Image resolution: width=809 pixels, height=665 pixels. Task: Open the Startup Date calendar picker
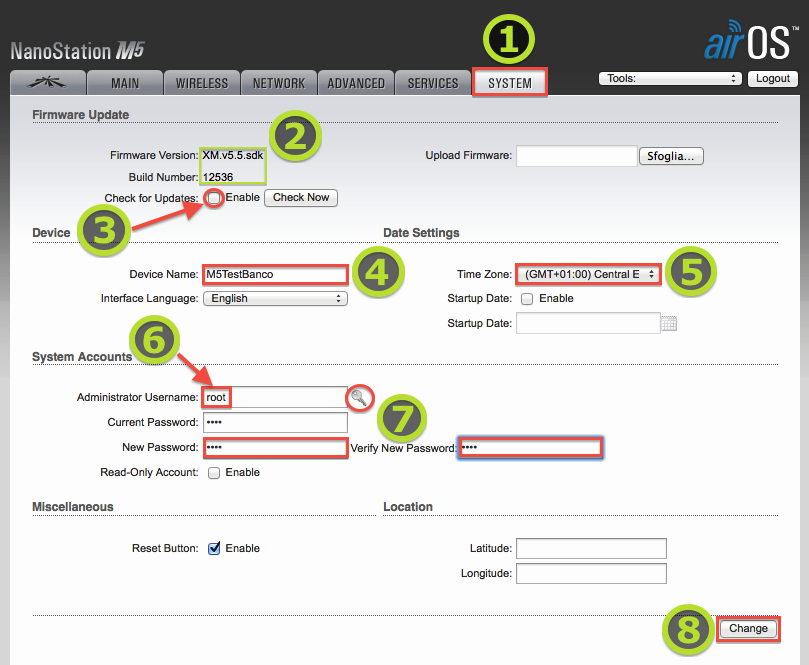pyautogui.click(x=669, y=323)
